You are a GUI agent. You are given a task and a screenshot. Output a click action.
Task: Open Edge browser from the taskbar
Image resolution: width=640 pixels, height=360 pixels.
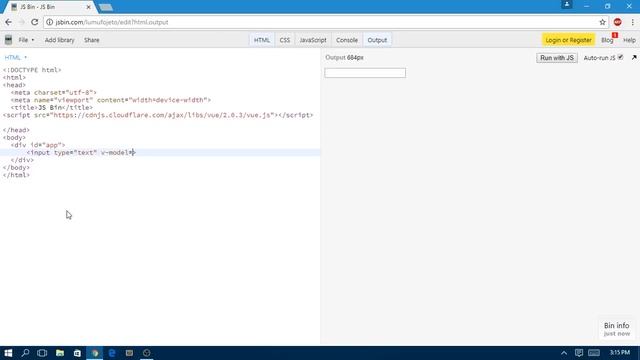click(x=112, y=353)
